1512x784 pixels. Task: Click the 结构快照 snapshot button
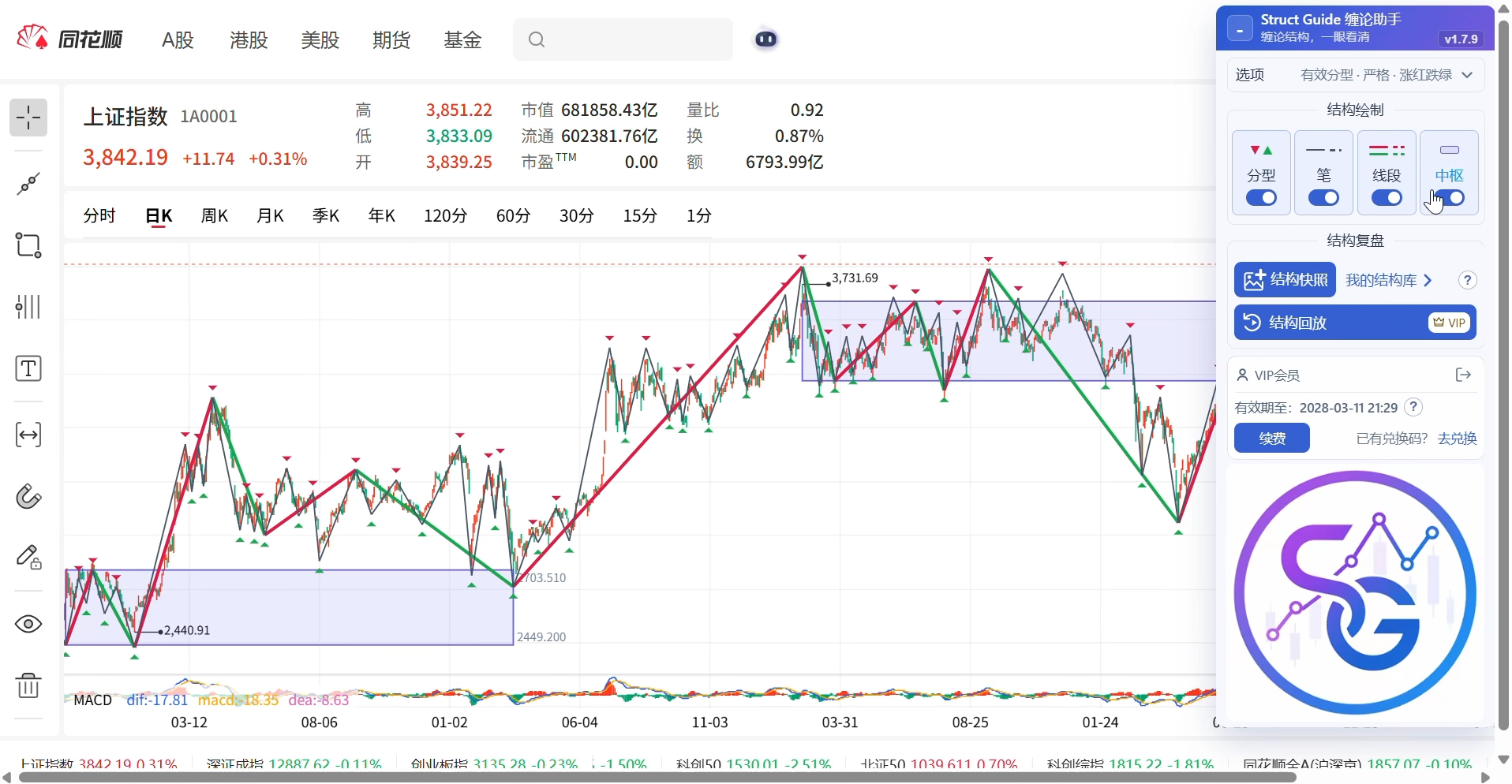[1285, 280]
